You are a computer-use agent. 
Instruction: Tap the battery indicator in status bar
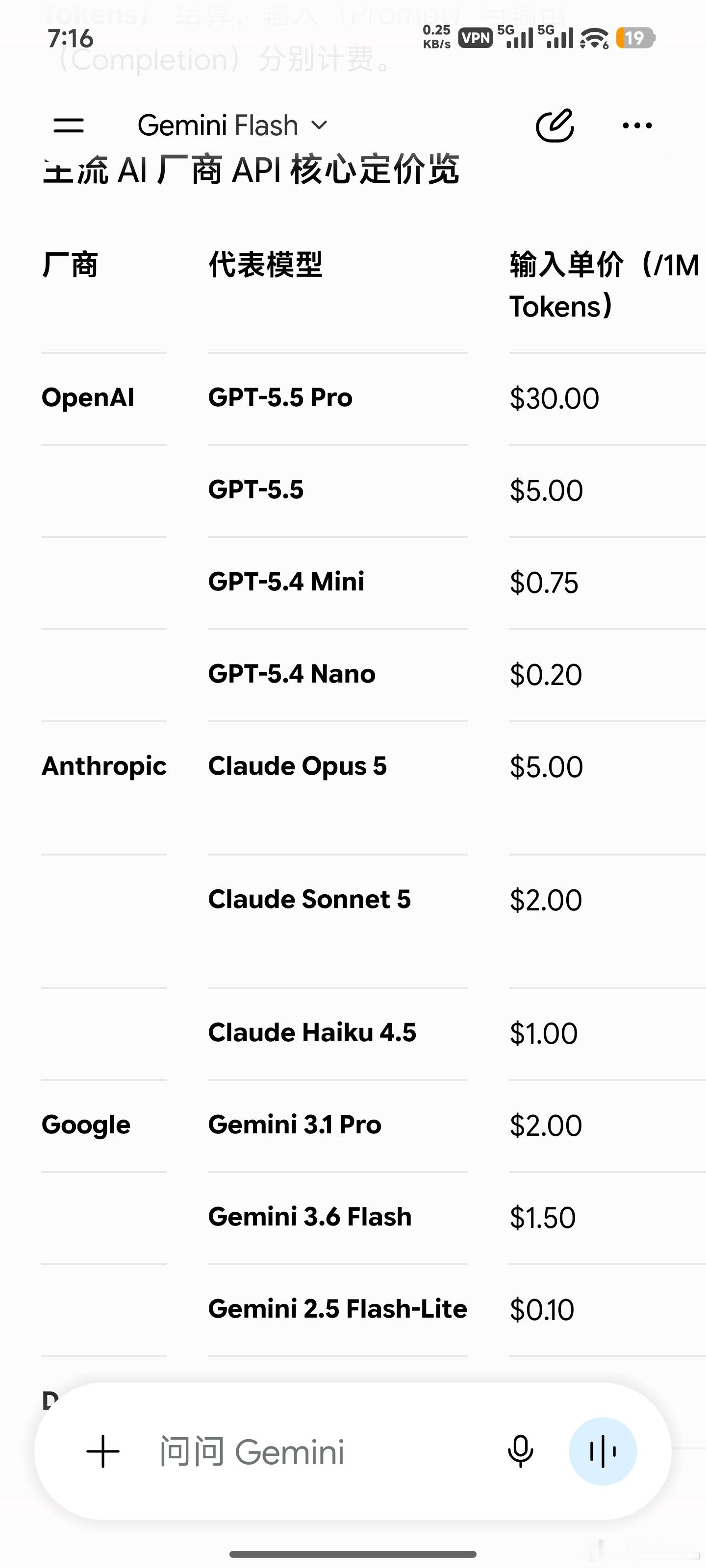point(635,38)
